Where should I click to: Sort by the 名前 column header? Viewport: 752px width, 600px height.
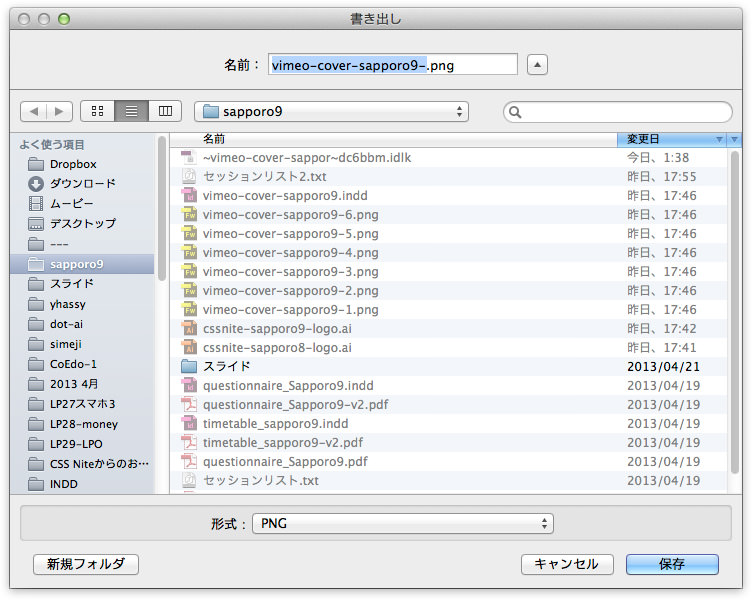click(393, 139)
